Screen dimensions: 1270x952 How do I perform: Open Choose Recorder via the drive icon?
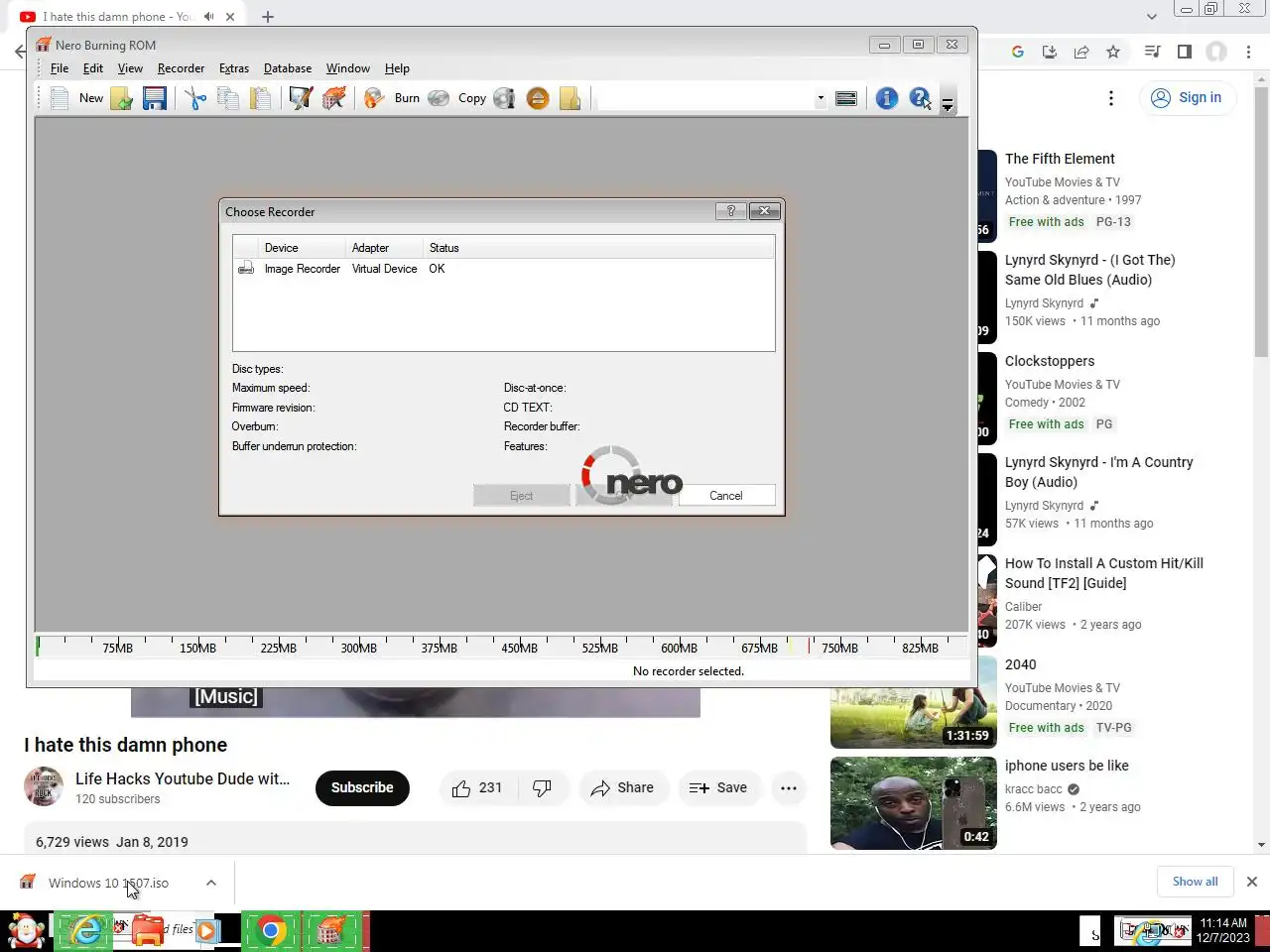(846, 98)
